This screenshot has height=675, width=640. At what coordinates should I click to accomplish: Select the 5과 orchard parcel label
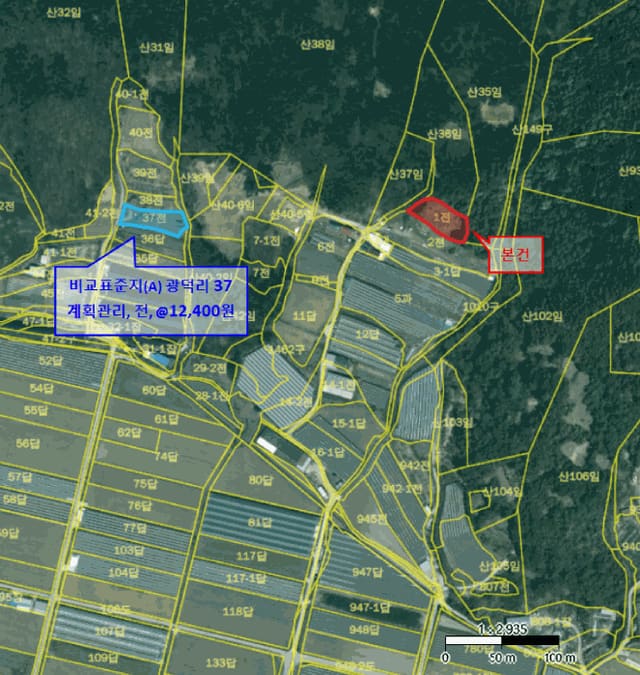[x=402, y=298]
